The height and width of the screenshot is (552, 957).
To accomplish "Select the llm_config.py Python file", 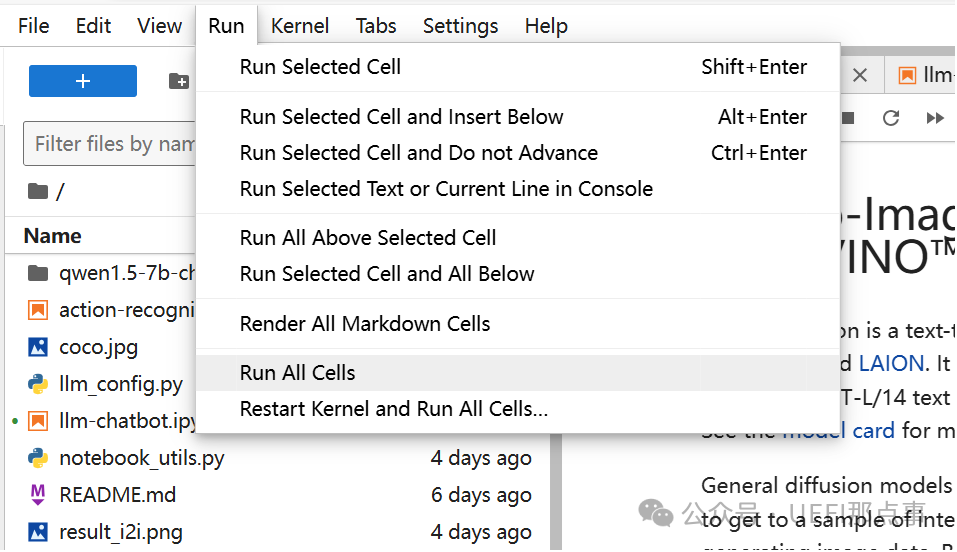I will [120, 384].
